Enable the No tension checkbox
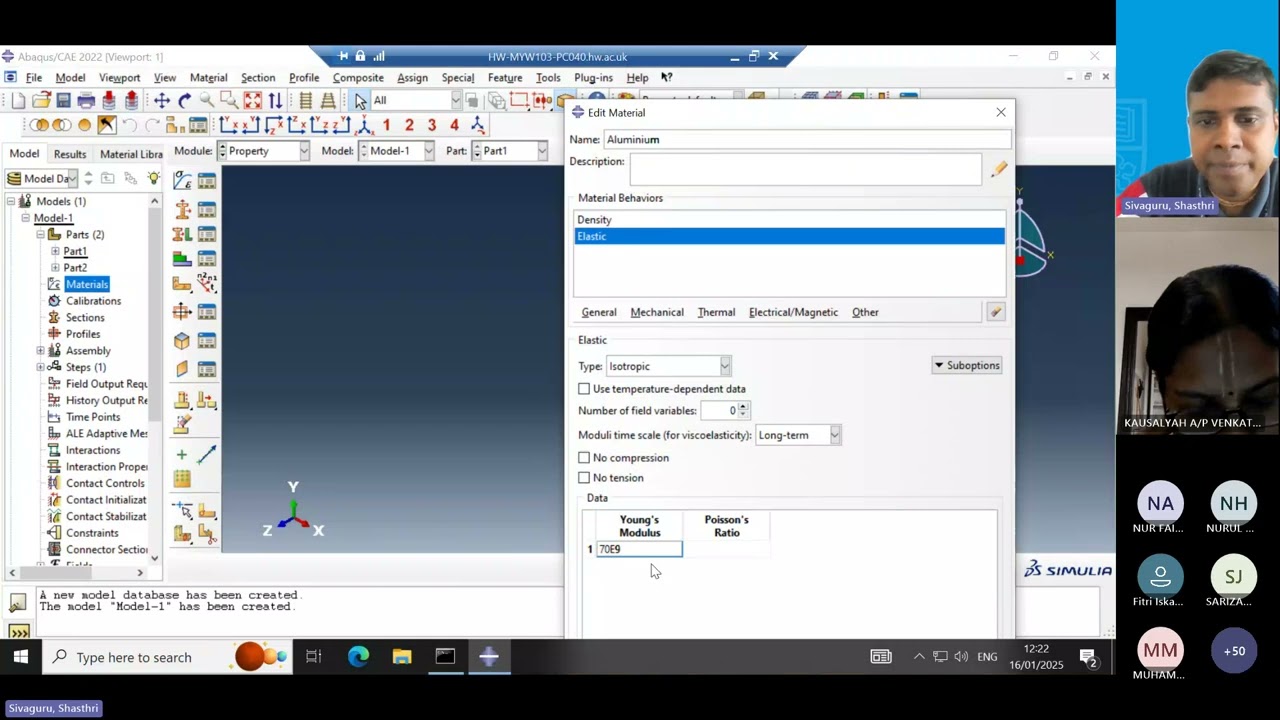The image size is (1280, 720). tap(584, 477)
